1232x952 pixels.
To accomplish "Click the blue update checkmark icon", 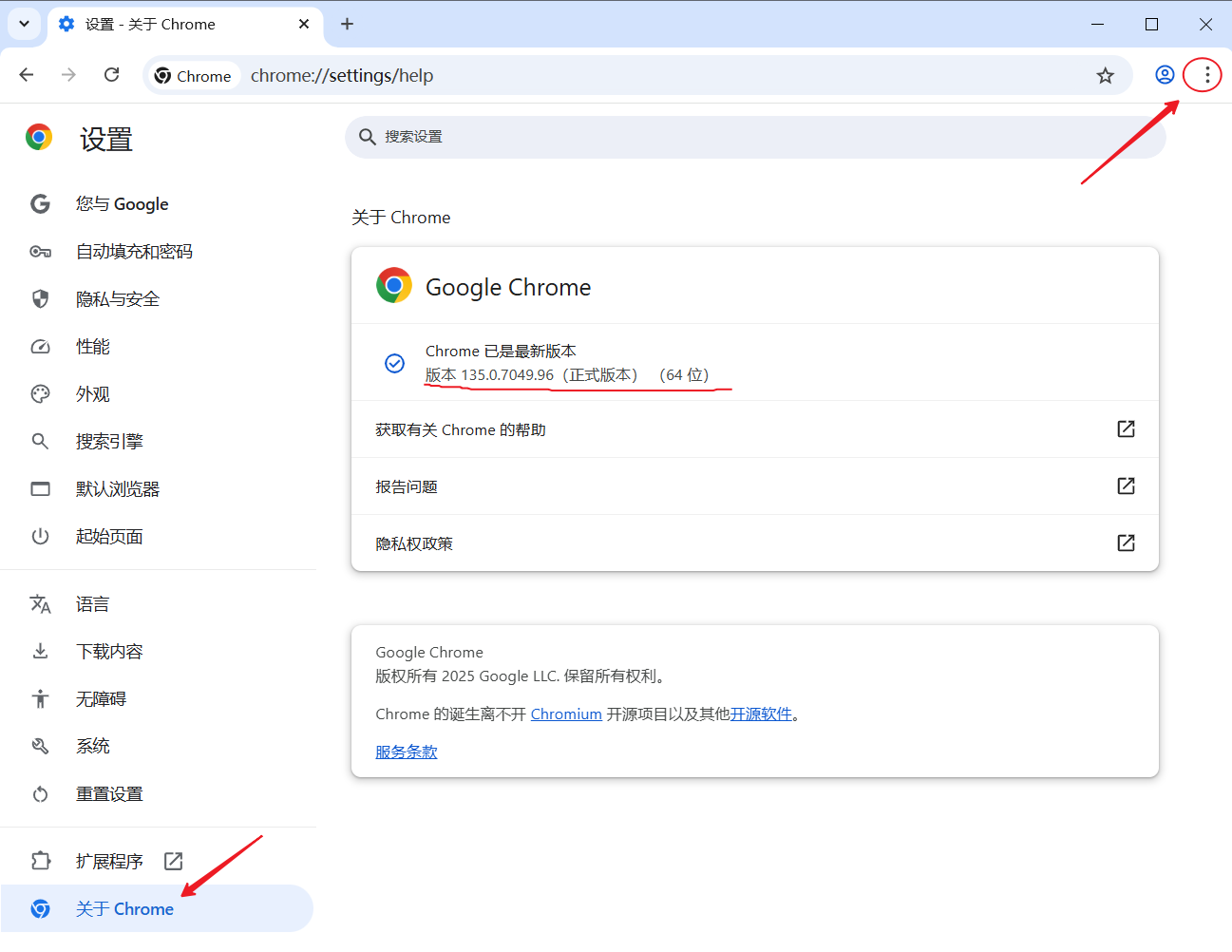I will 394,363.
